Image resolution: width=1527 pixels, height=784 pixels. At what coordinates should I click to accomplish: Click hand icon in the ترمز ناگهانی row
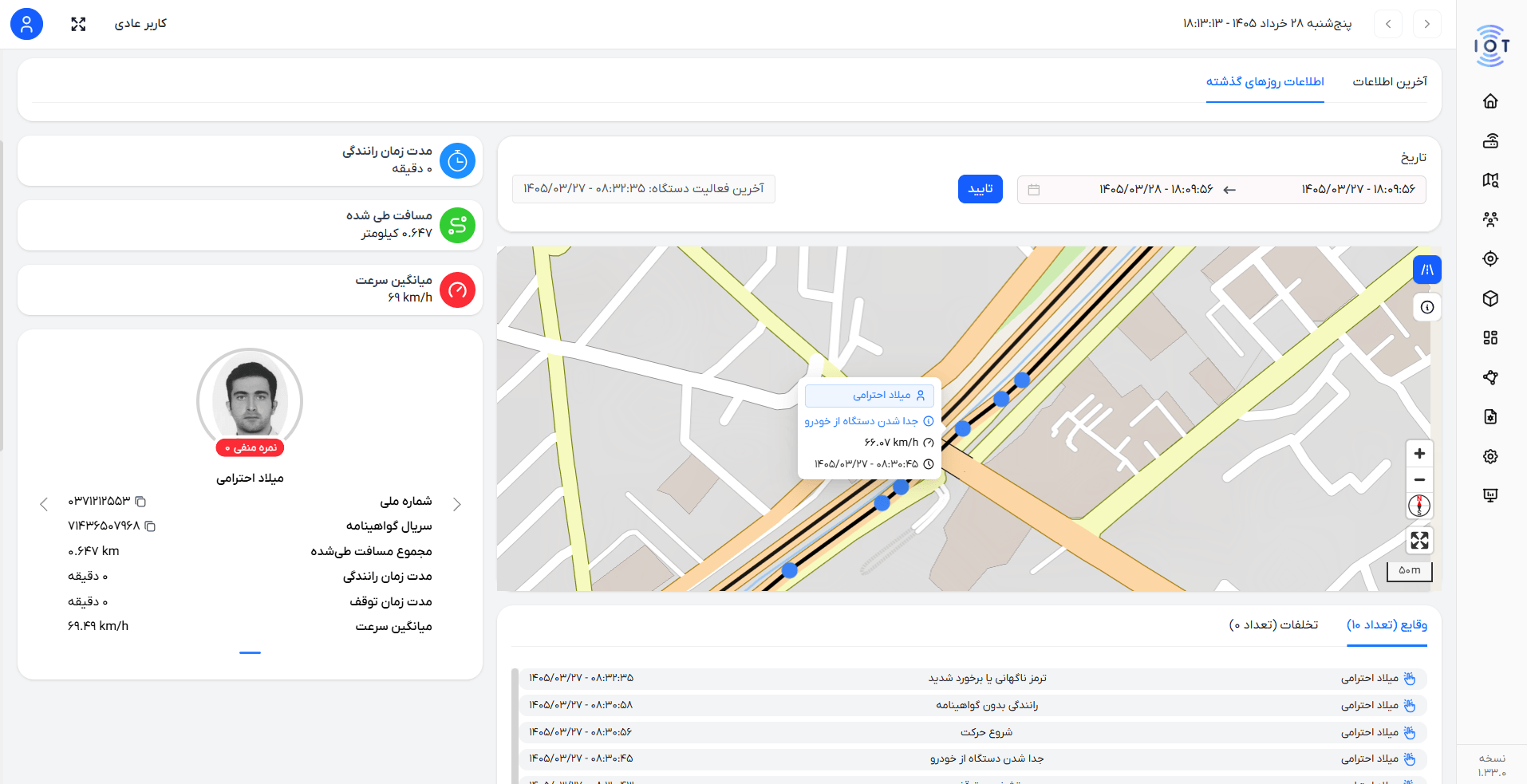pos(1410,678)
